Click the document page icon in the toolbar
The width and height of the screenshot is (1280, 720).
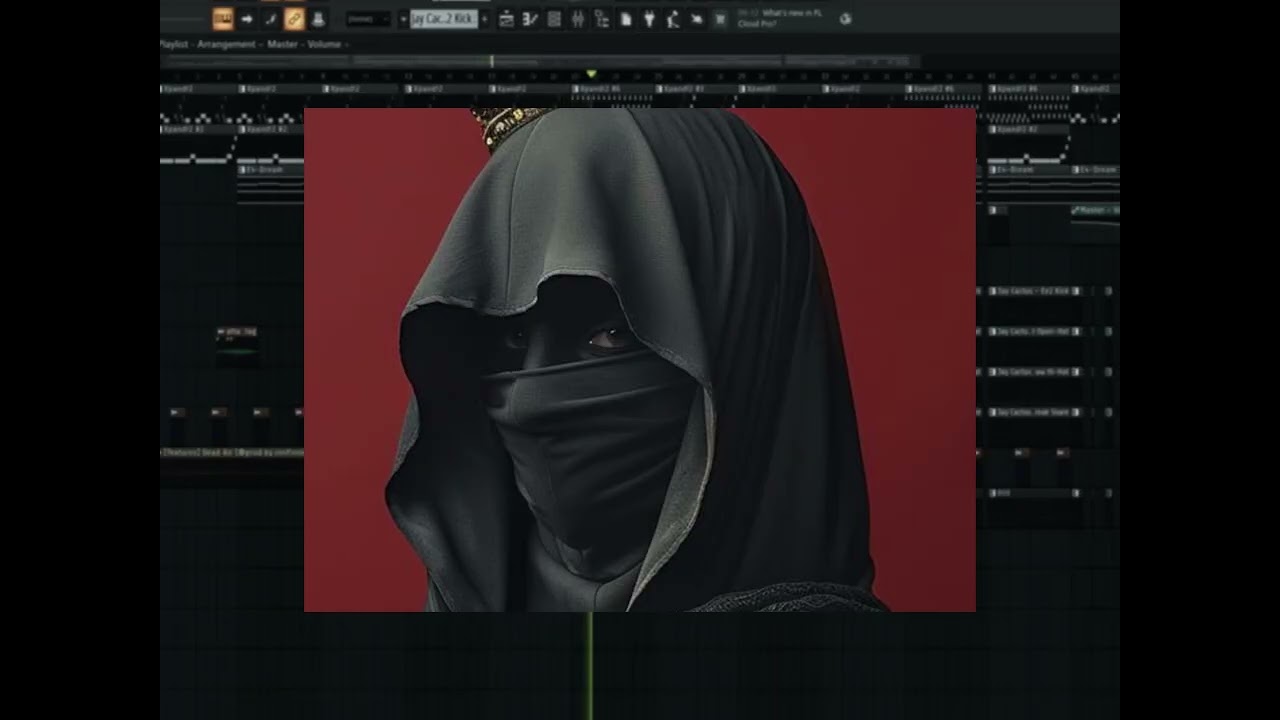point(626,18)
